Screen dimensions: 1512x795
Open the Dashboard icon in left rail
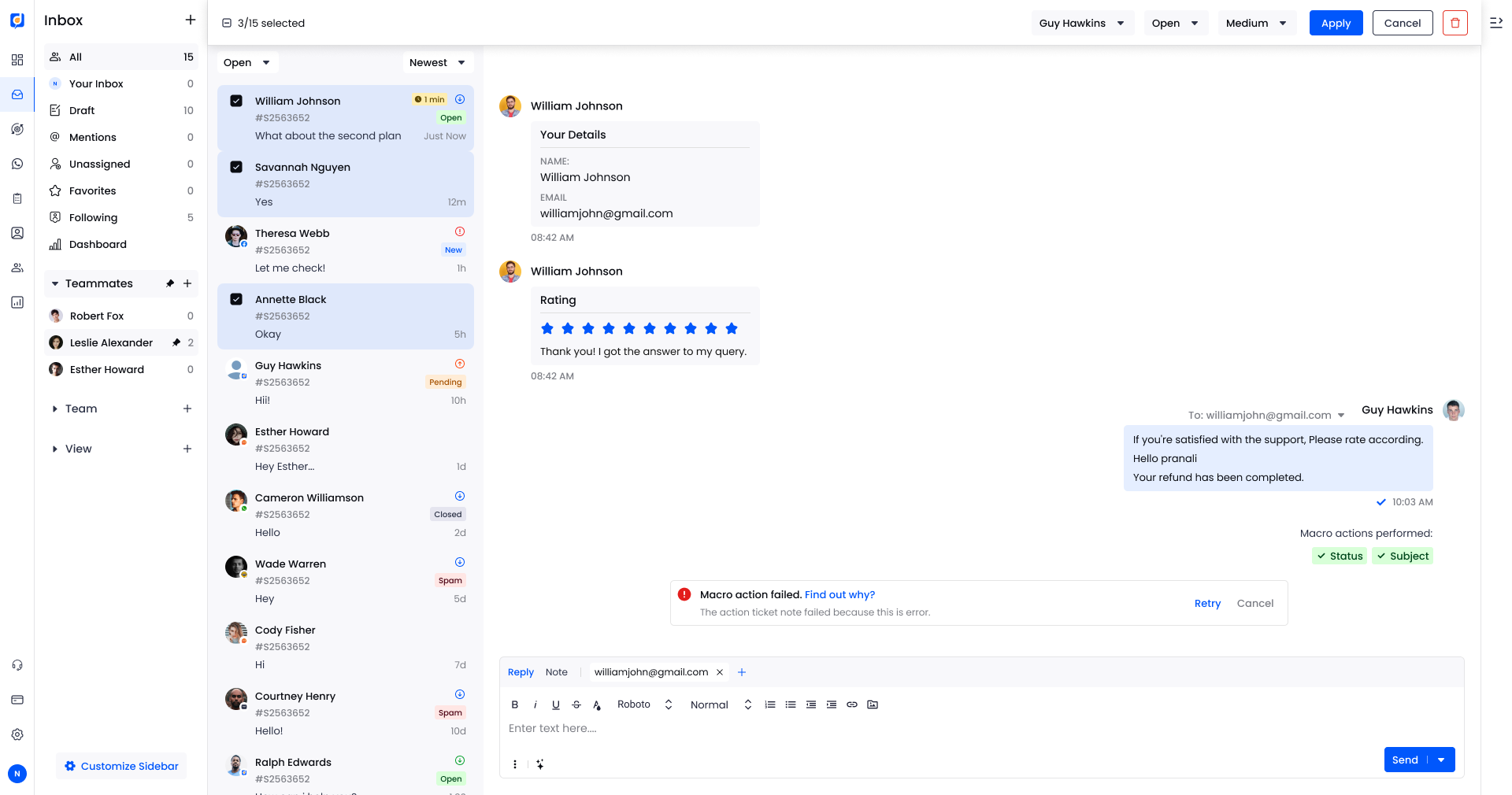[17, 302]
